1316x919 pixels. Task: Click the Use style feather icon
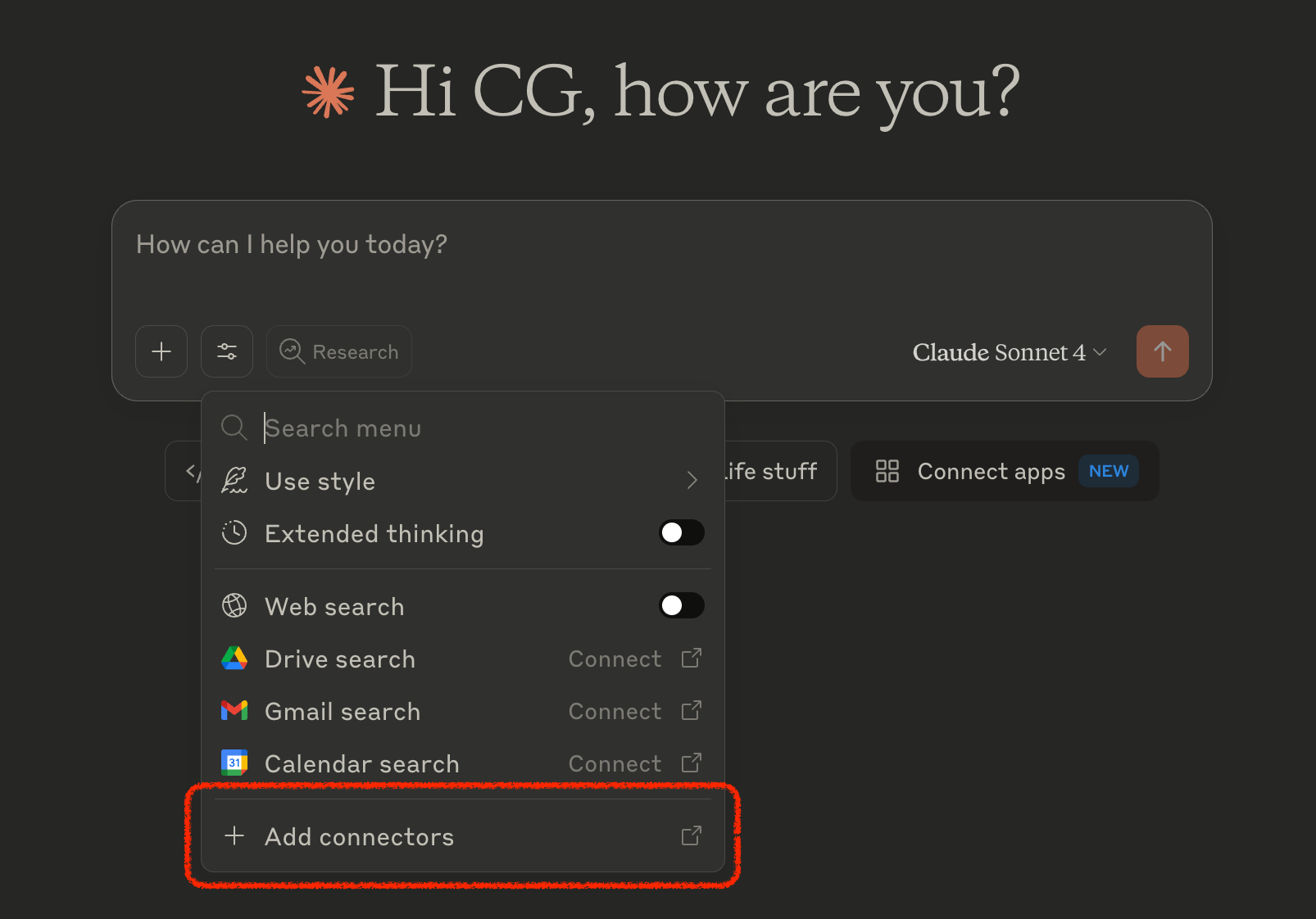coord(234,481)
